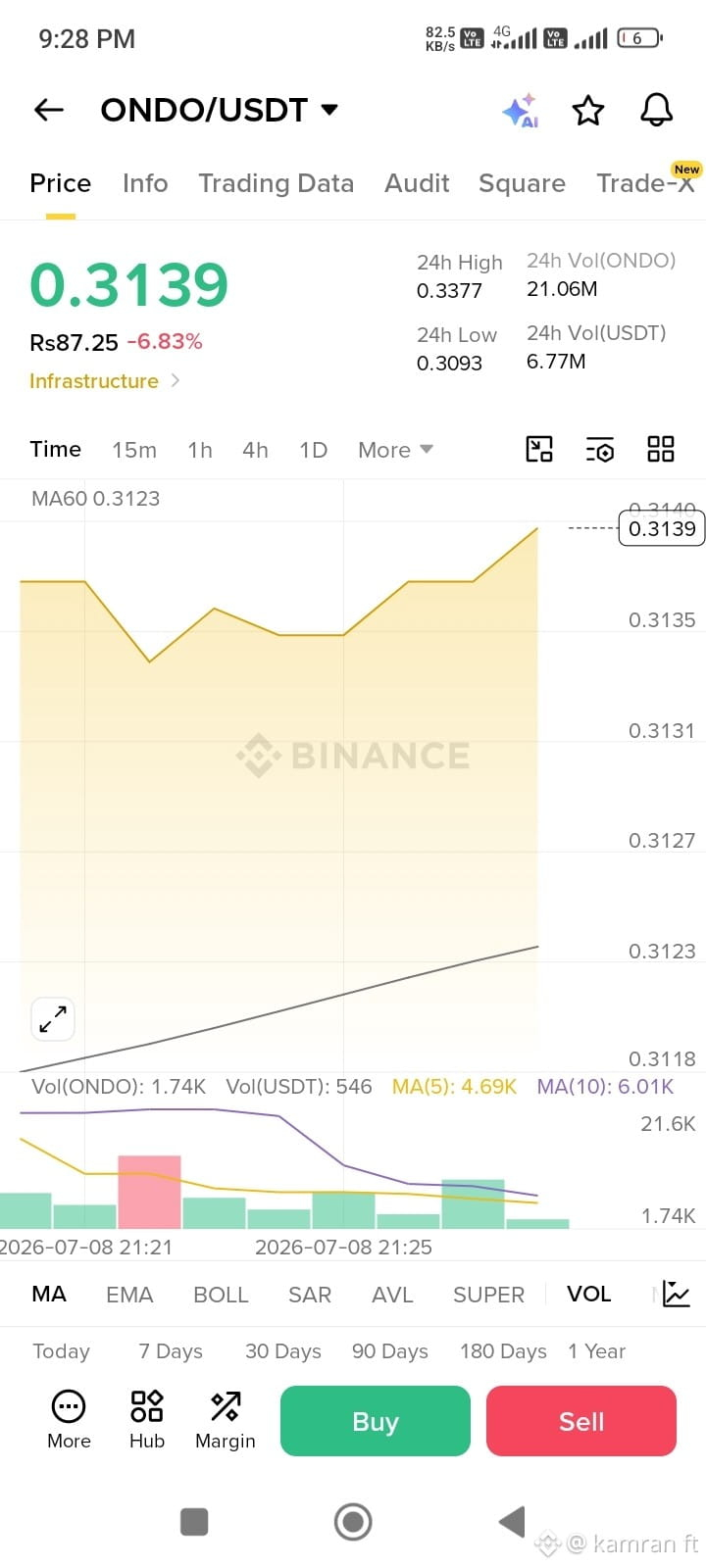
Task: Toggle the VOL indicator
Action: click(588, 1294)
